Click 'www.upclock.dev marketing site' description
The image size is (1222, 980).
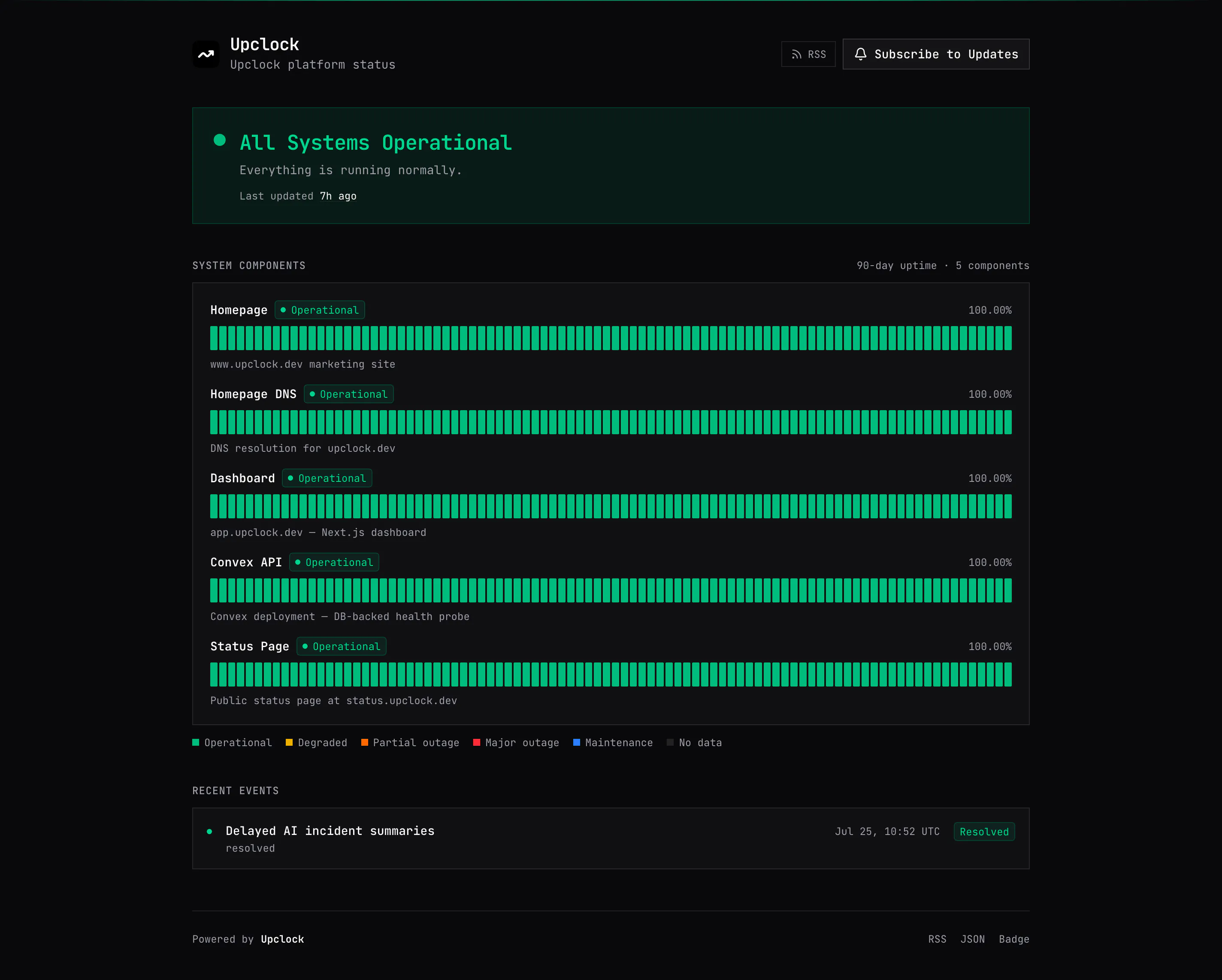point(302,364)
